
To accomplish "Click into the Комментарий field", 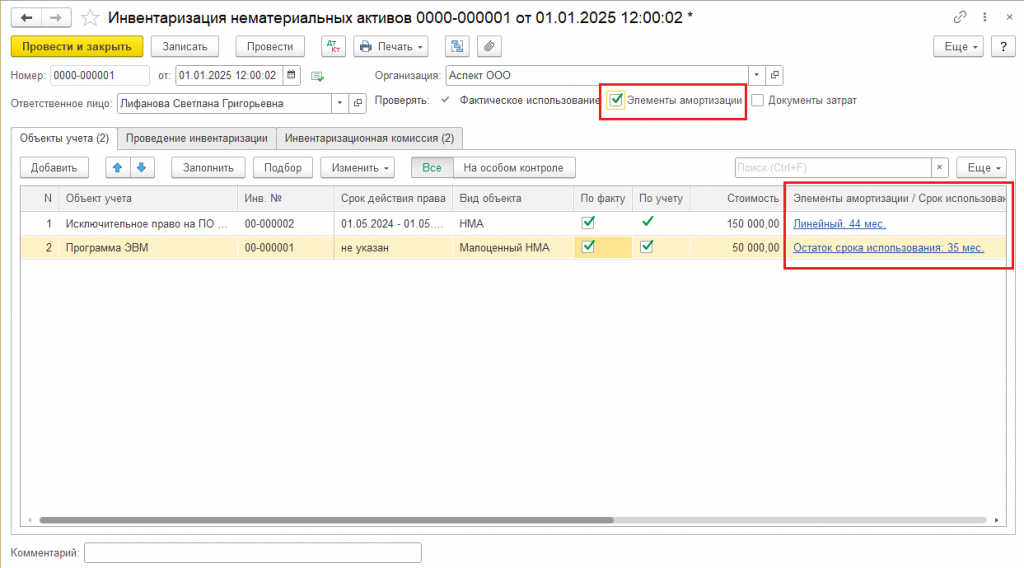I will point(253,553).
